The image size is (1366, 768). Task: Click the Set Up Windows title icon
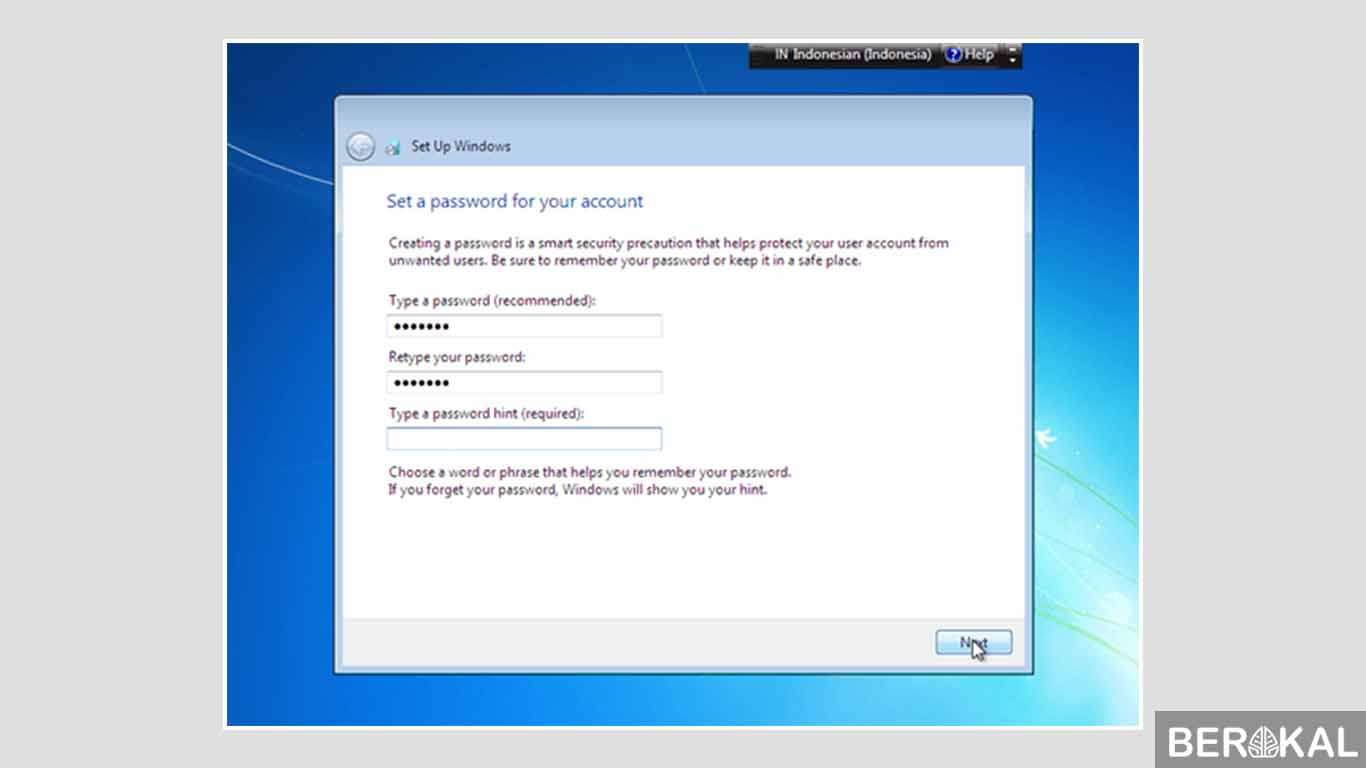tap(393, 147)
